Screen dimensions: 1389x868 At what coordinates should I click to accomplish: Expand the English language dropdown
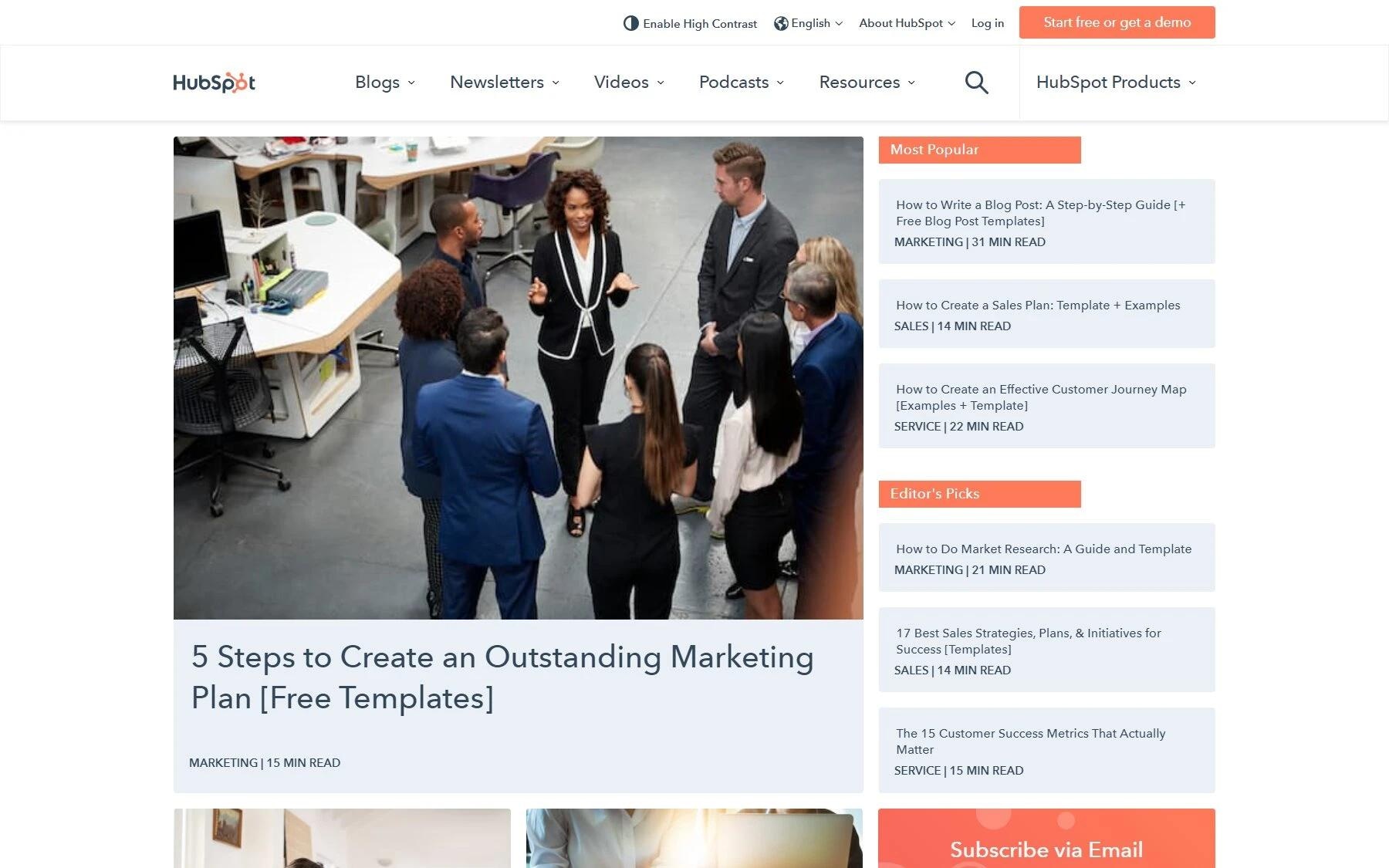[809, 23]
